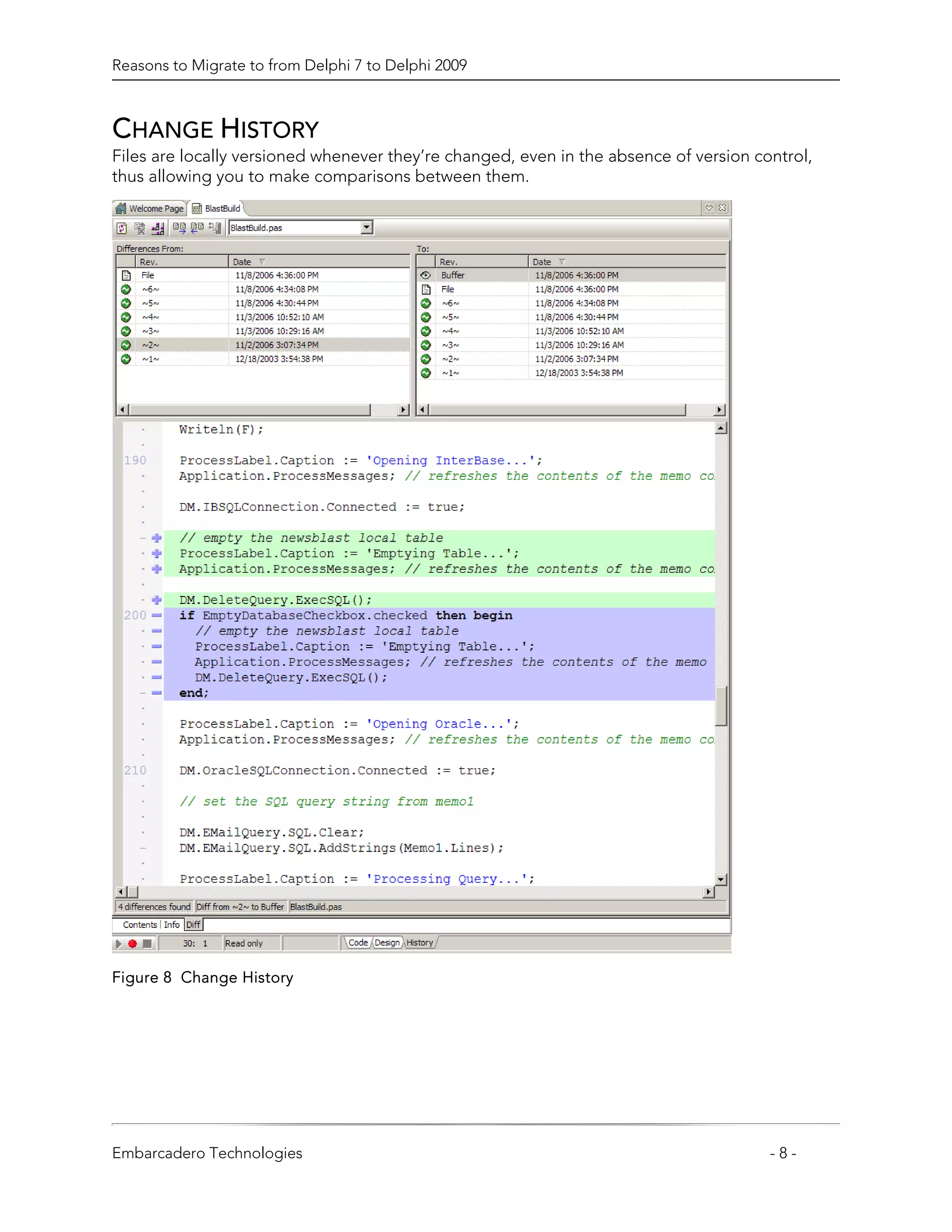Viewport: 952px width, 1232px height.
Task: Open the Contents tab
Action: click(140, 925)
